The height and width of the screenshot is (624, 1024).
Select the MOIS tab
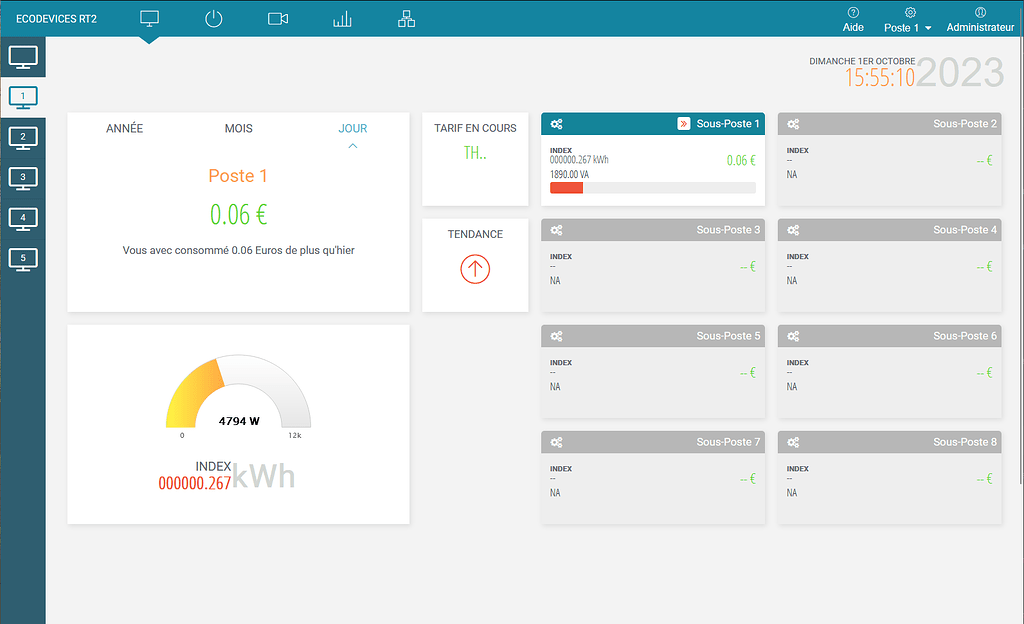point(237,128)
